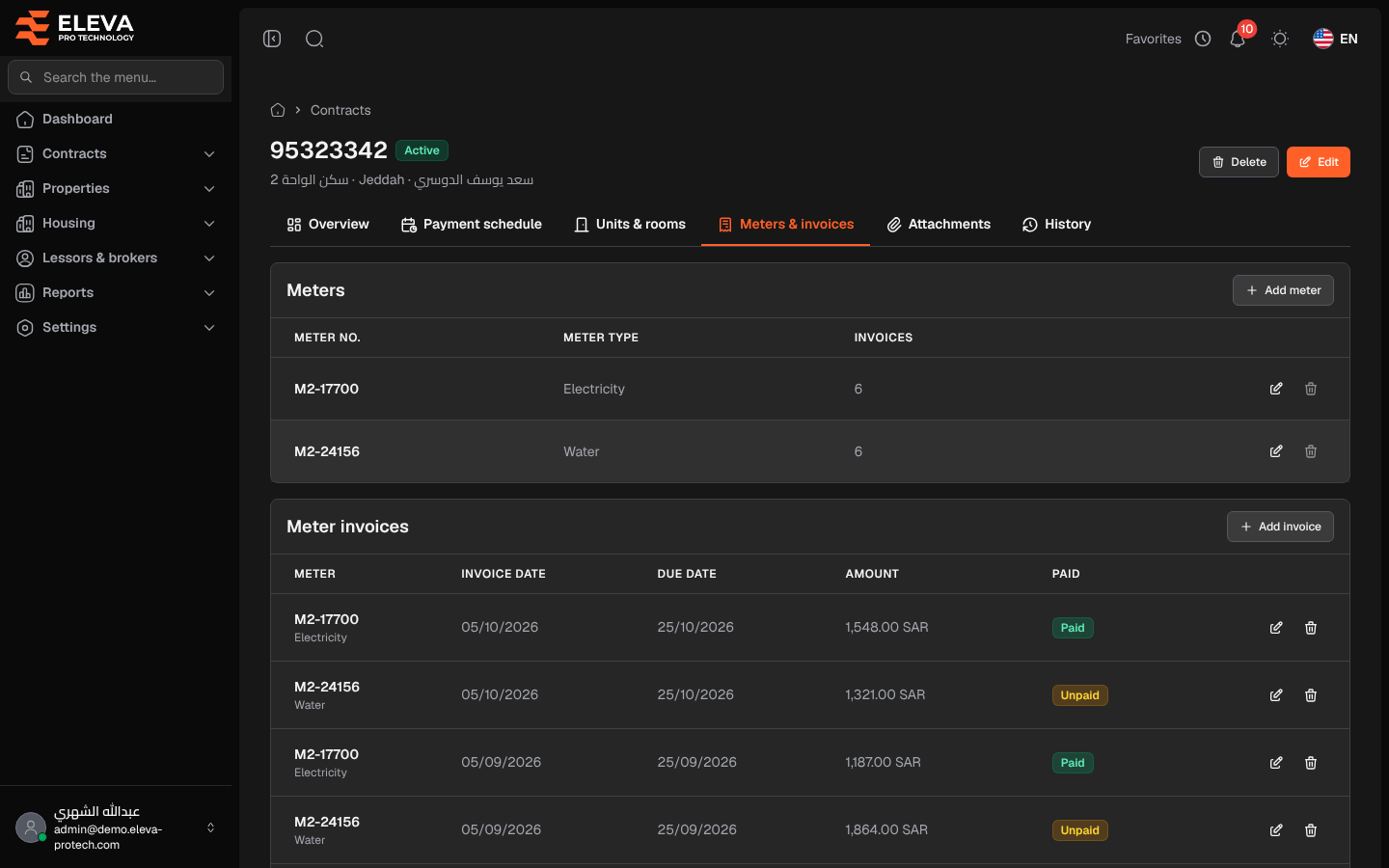The image size is (1389, 868).
Task: Edit meter M2-17700 pencil icon
Action: pos(1276,389)
